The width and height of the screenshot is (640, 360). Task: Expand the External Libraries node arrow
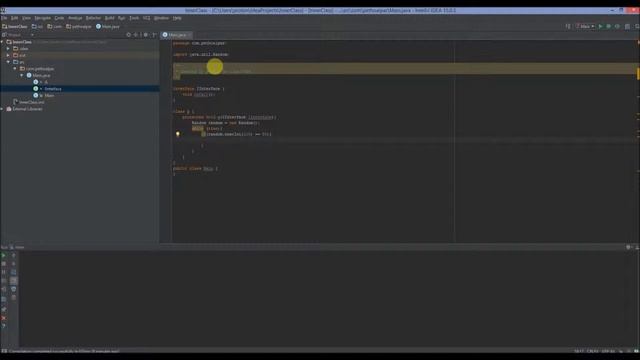pos(2,109)
